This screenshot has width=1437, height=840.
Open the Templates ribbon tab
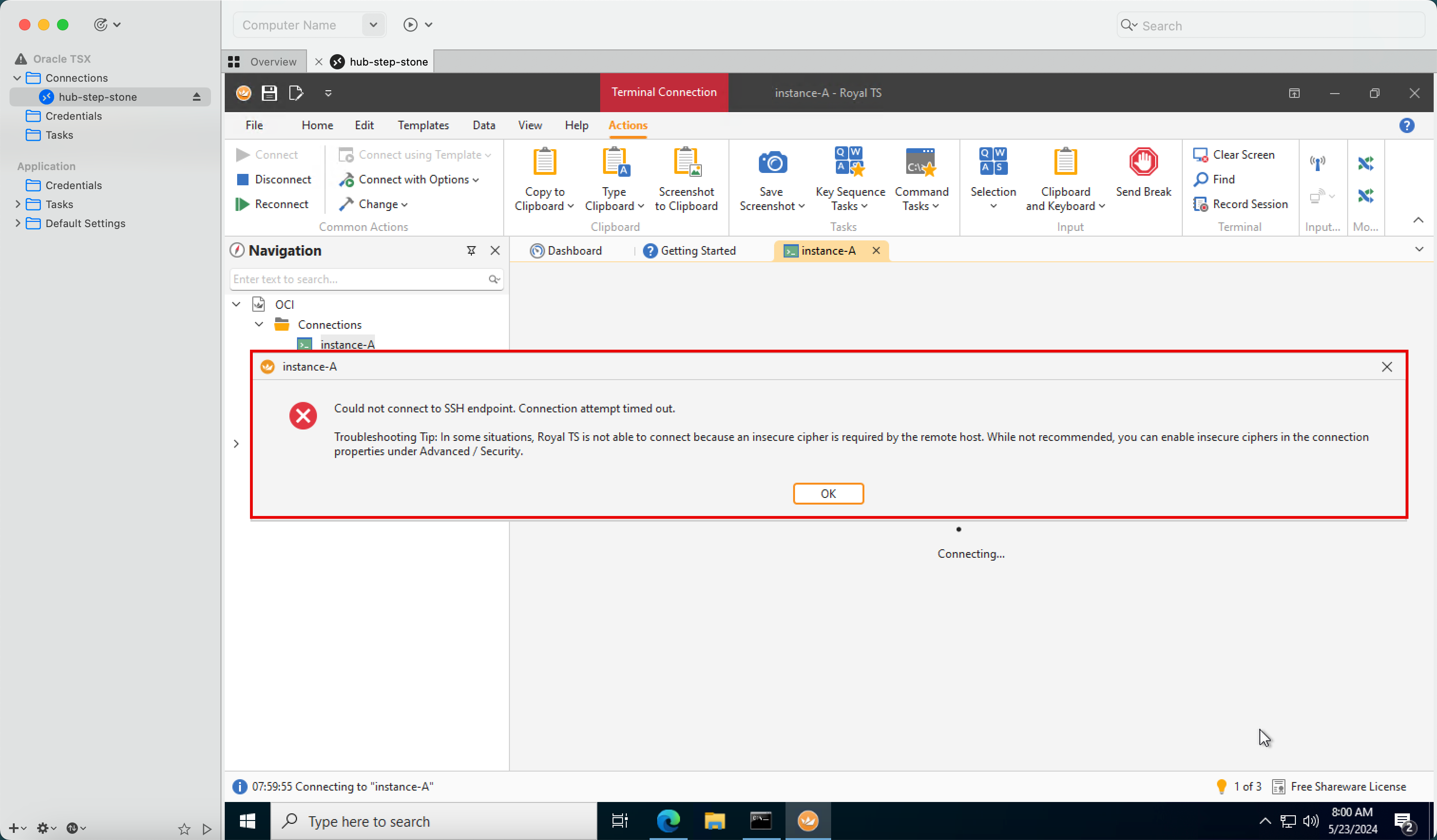tap(422, 125)
